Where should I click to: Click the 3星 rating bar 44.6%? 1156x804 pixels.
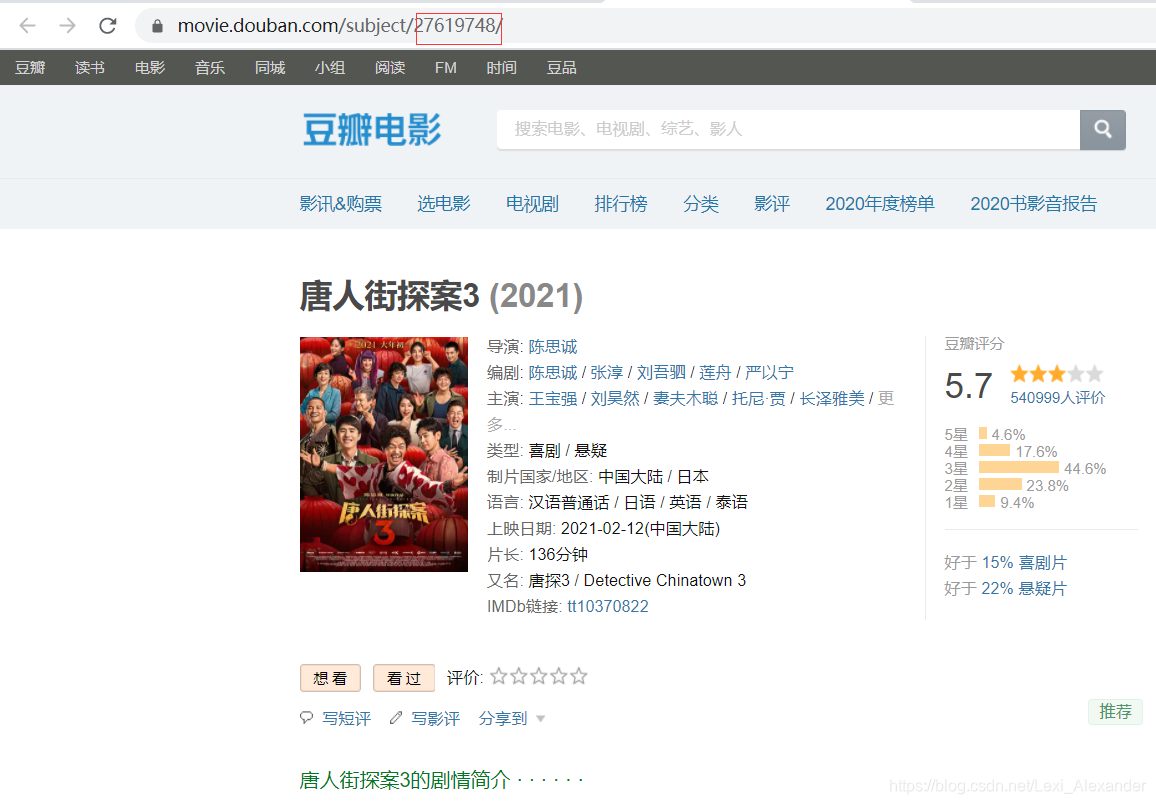pyautogui.click(x=1019, y=468)
